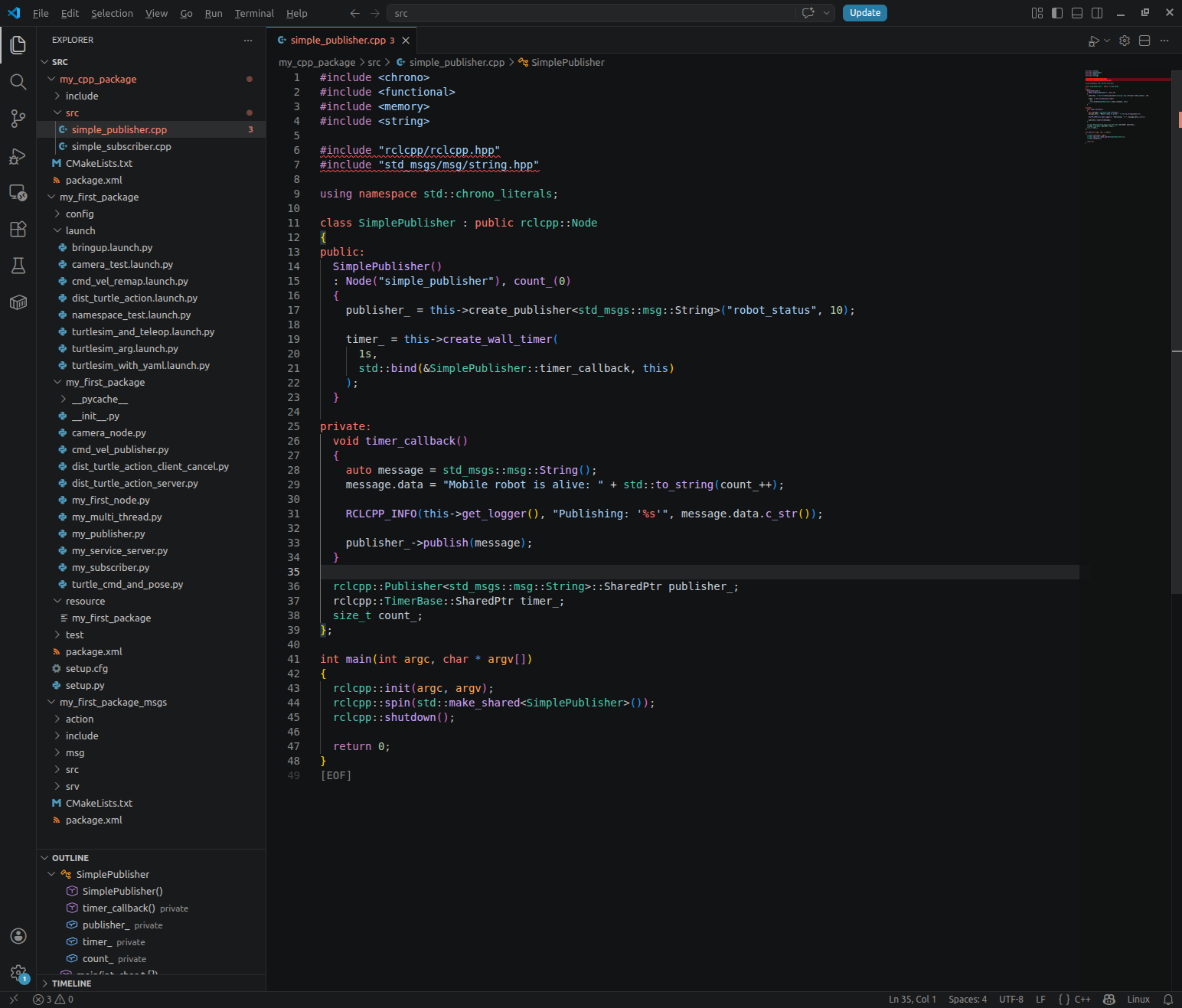This screenshot has height=1008, width=1182.
Task: Open the Testing flask view
Action: pyautogui.click(x=18, y=266)
